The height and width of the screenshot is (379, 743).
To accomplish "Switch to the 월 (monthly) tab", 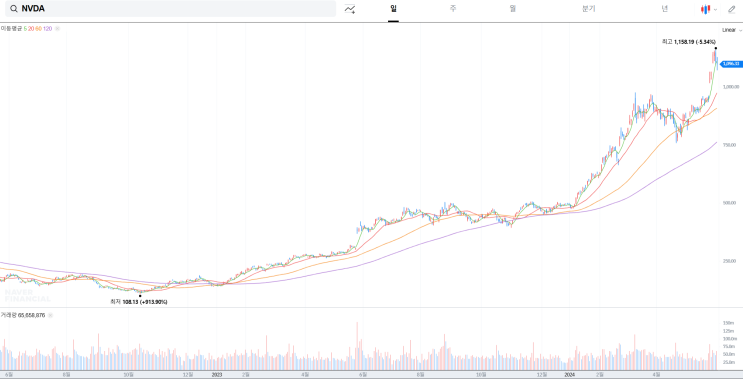I will coord(513,9).
